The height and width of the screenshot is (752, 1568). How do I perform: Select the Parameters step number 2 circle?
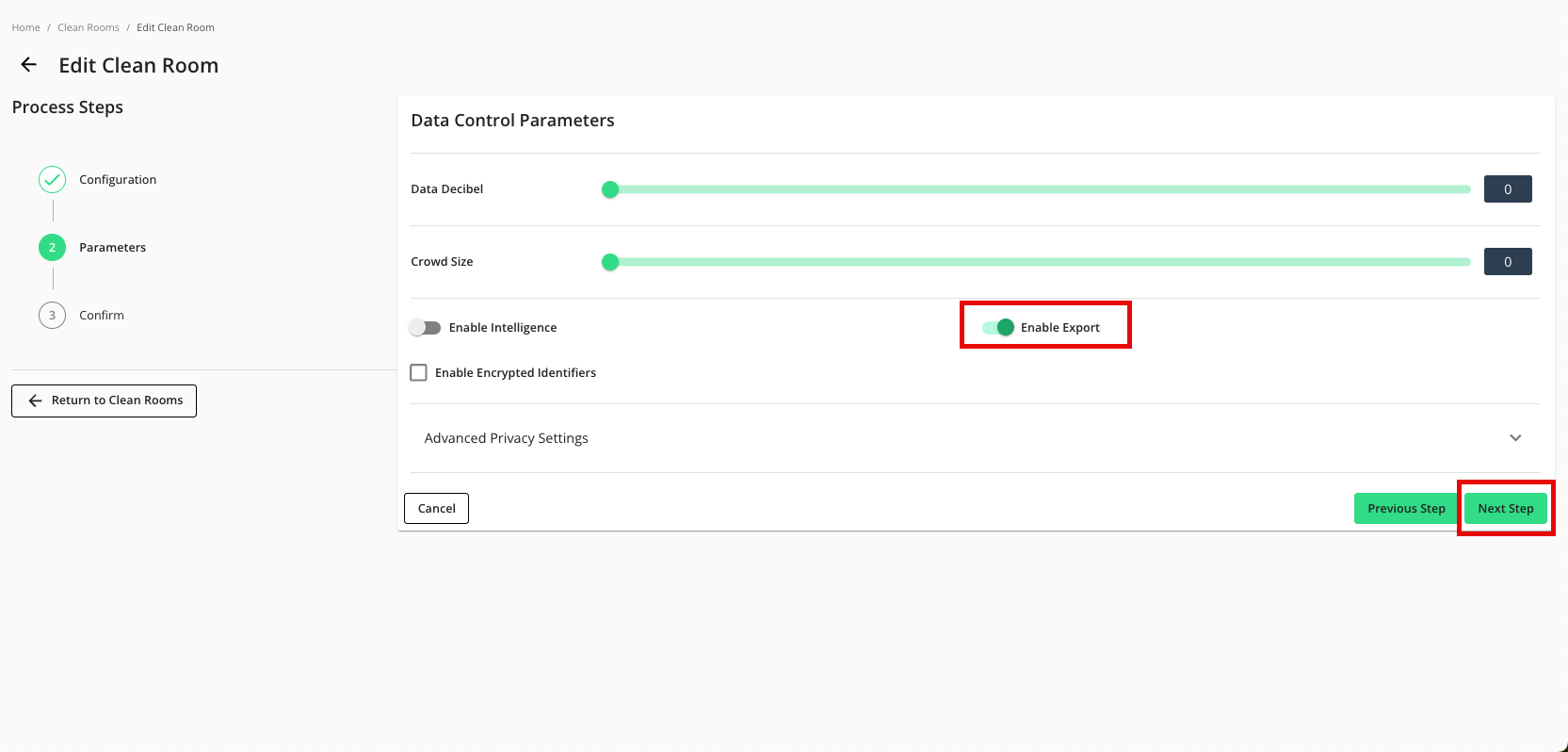click(x=52, y=248)
